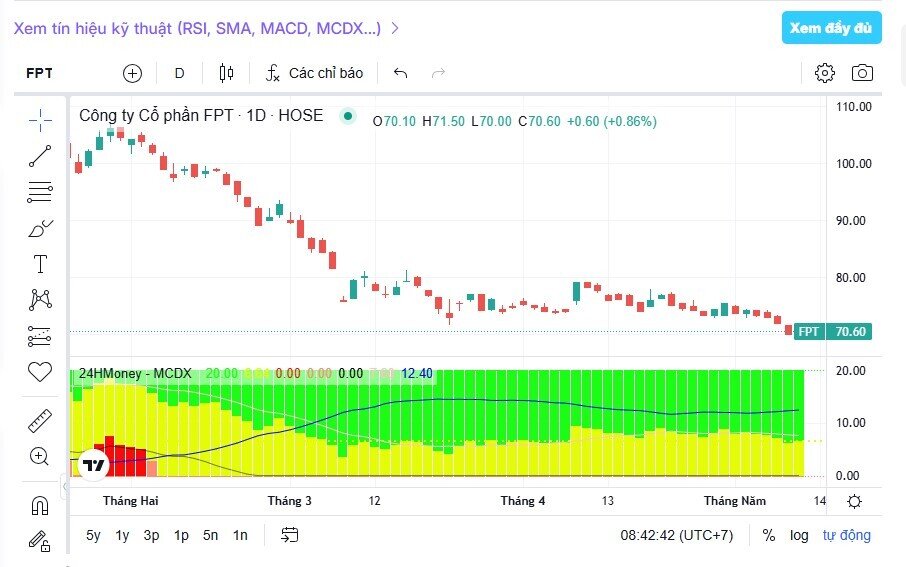Set time range to 5n
The width and height of the screenshot is (906, 567).
coord(210,535)
